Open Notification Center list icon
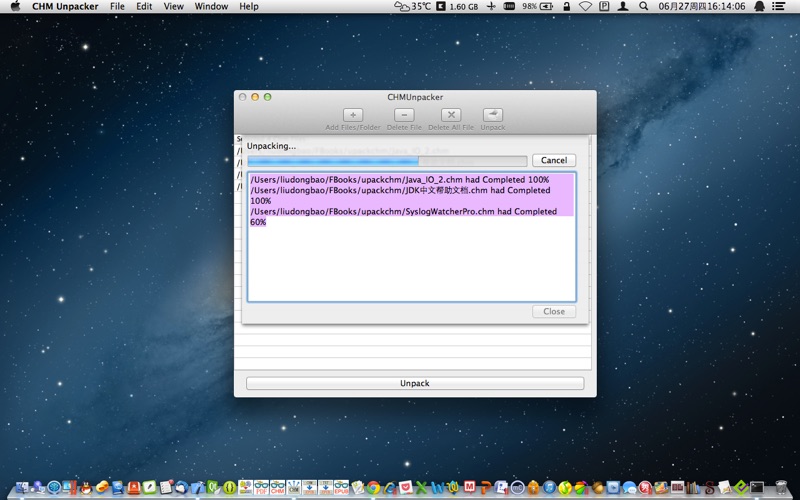The height and width of the screenshot is (500, 800). point(779,6)
